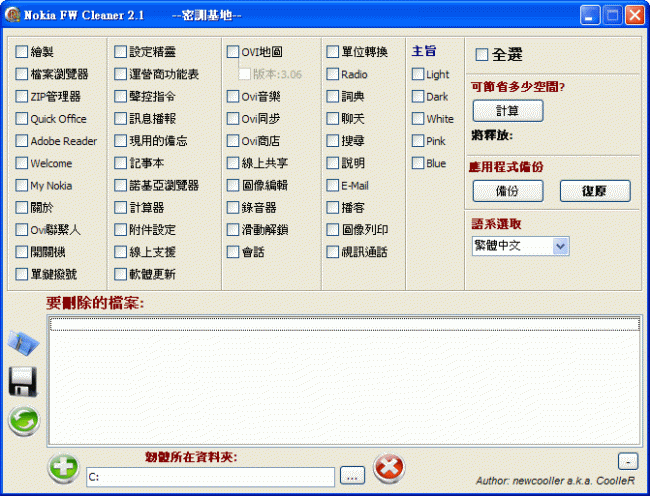This screenshot has height=496, width=650.
Task: Click the green circular refresh icon
Action: tap(23, 420)
